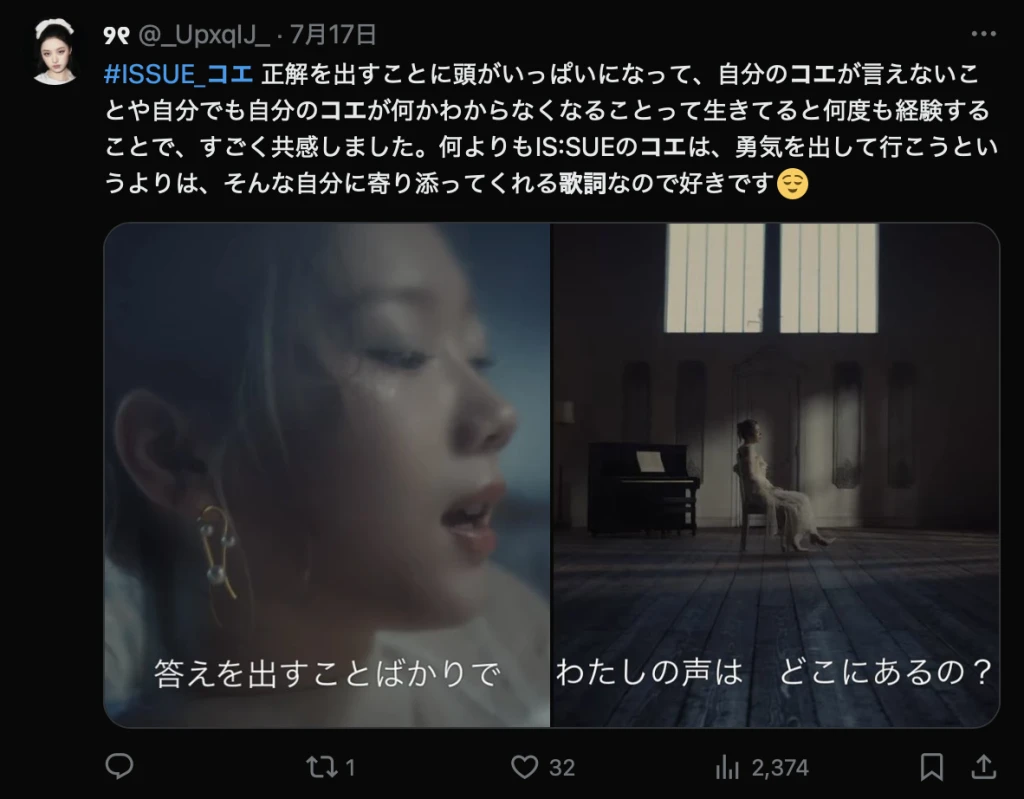
Task: Share the tweet with the upload arrow icon
Action: click(x=983, y=766)
